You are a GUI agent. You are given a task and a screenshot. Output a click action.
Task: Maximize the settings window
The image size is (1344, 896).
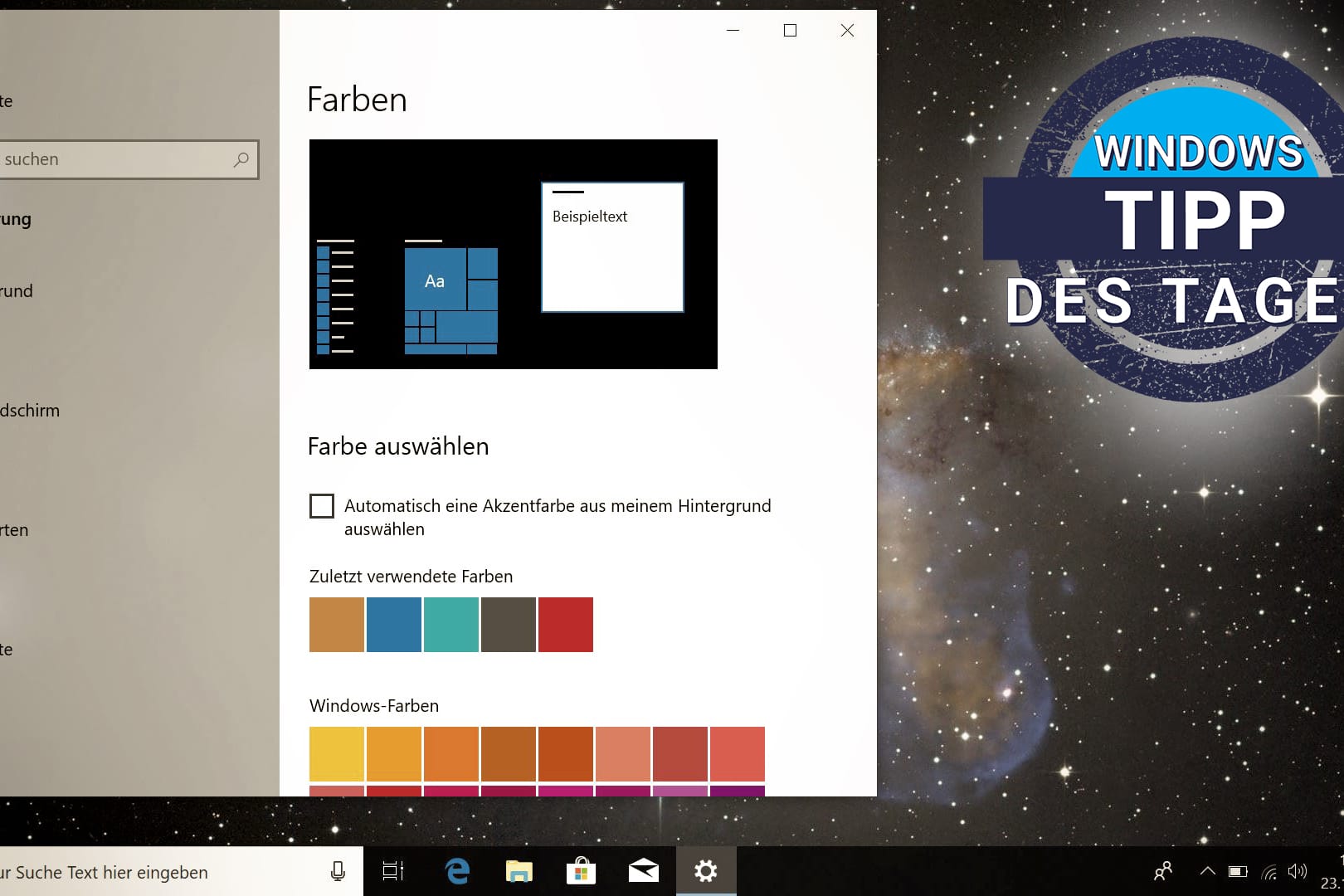(x=790, y=31)
